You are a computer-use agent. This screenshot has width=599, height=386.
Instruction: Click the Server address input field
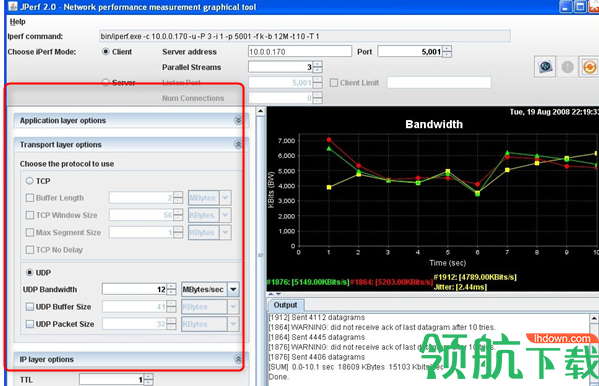[300, 51]
